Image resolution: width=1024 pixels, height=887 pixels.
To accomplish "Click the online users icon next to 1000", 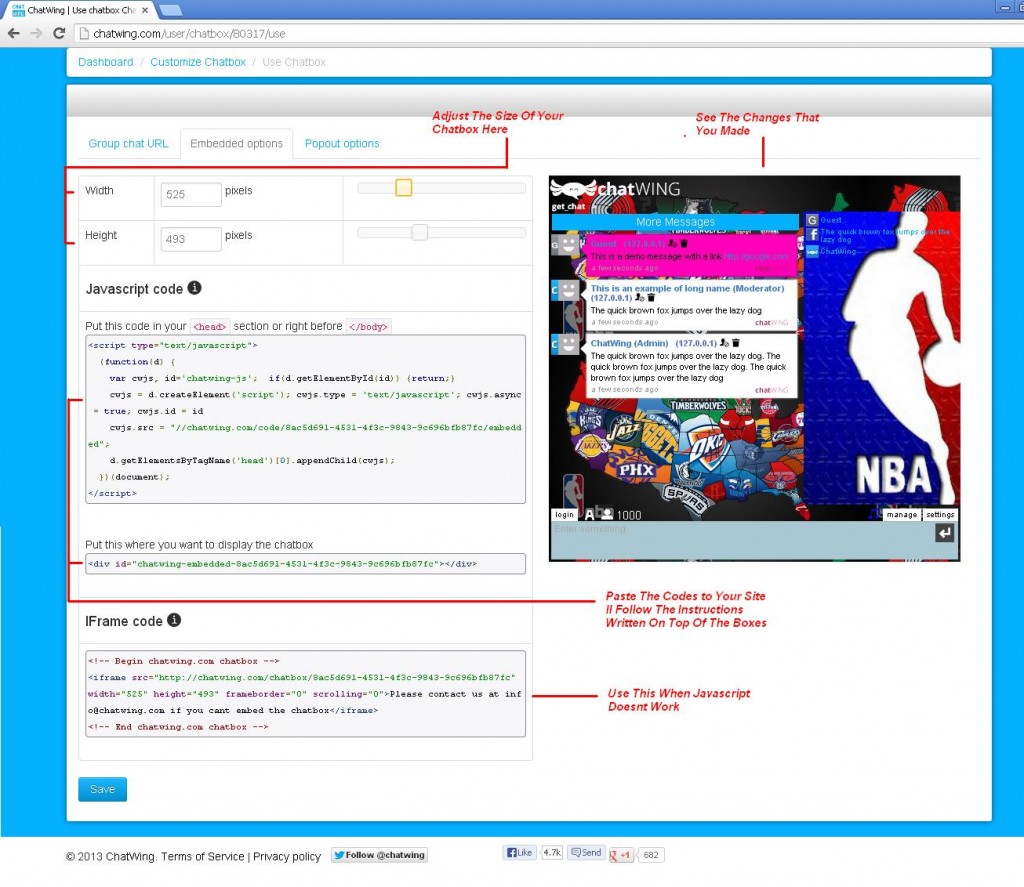I will coord(605,513).
